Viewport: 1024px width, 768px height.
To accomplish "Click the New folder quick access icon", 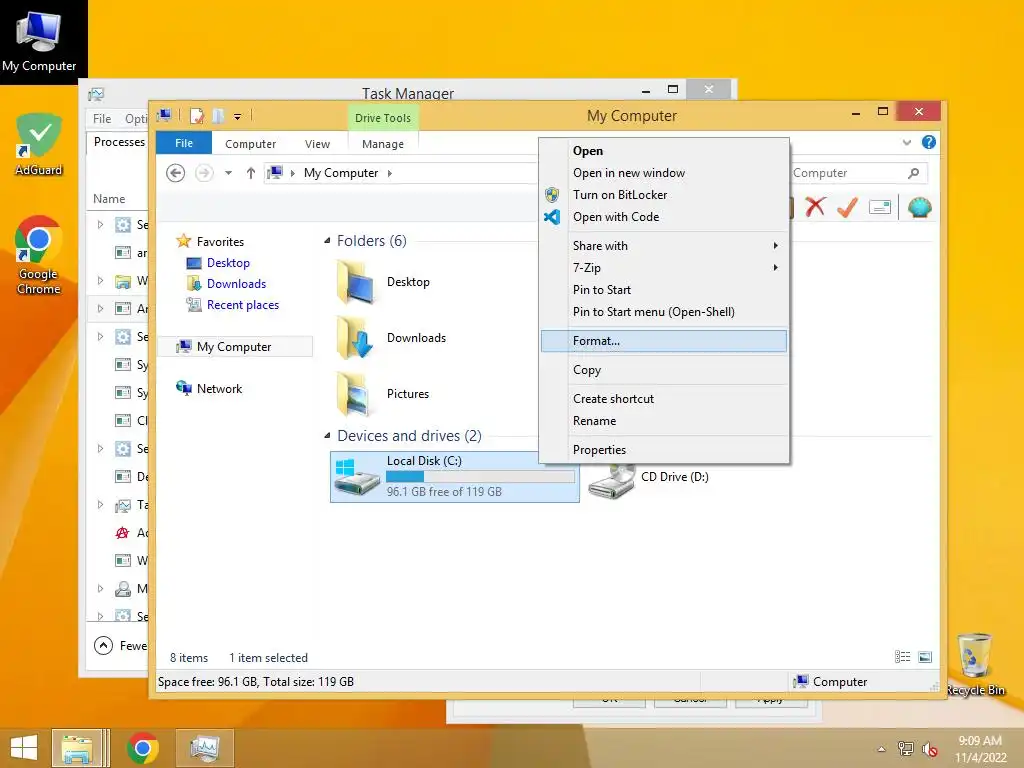I will pyautogui.click(x=217, y=116).
